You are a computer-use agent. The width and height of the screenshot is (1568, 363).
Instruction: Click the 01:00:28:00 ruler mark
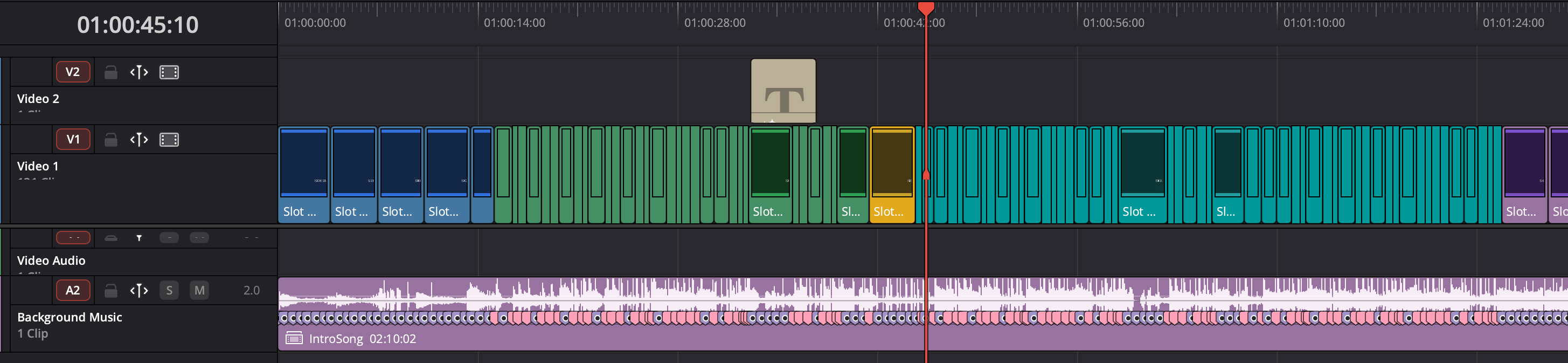tap(714, 23)
